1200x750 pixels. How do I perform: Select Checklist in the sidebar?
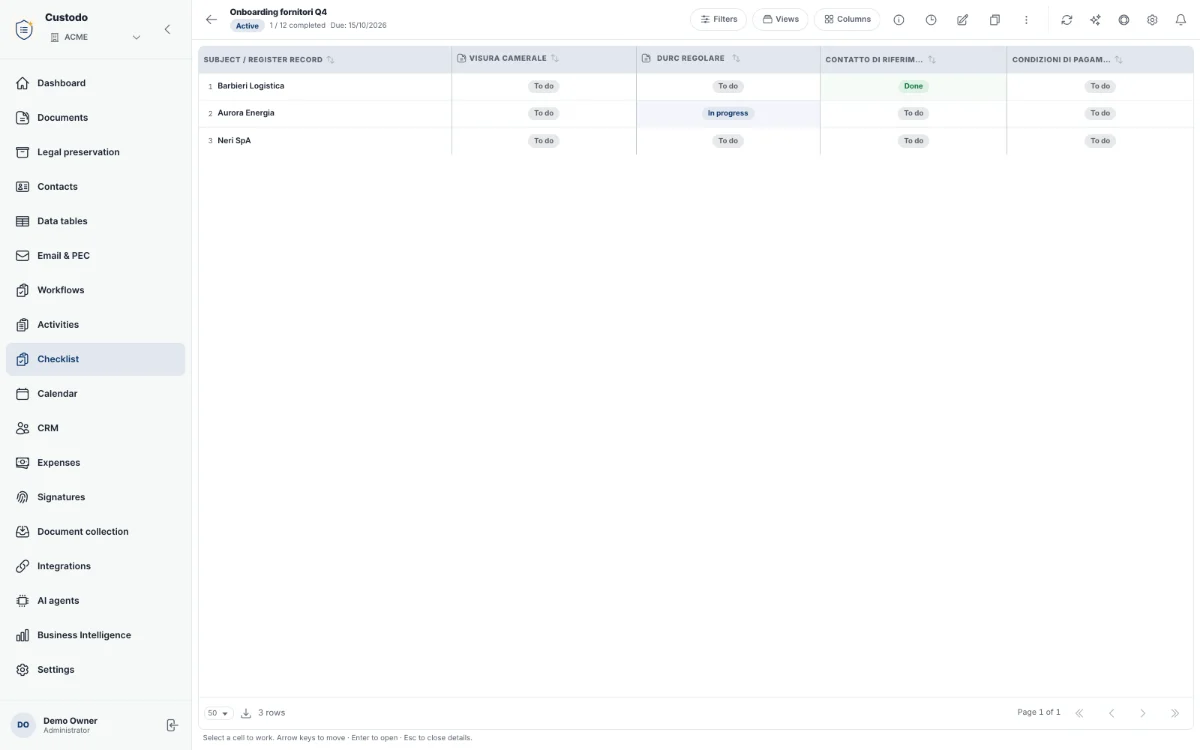pyautogui.click(x=95, y=359)
